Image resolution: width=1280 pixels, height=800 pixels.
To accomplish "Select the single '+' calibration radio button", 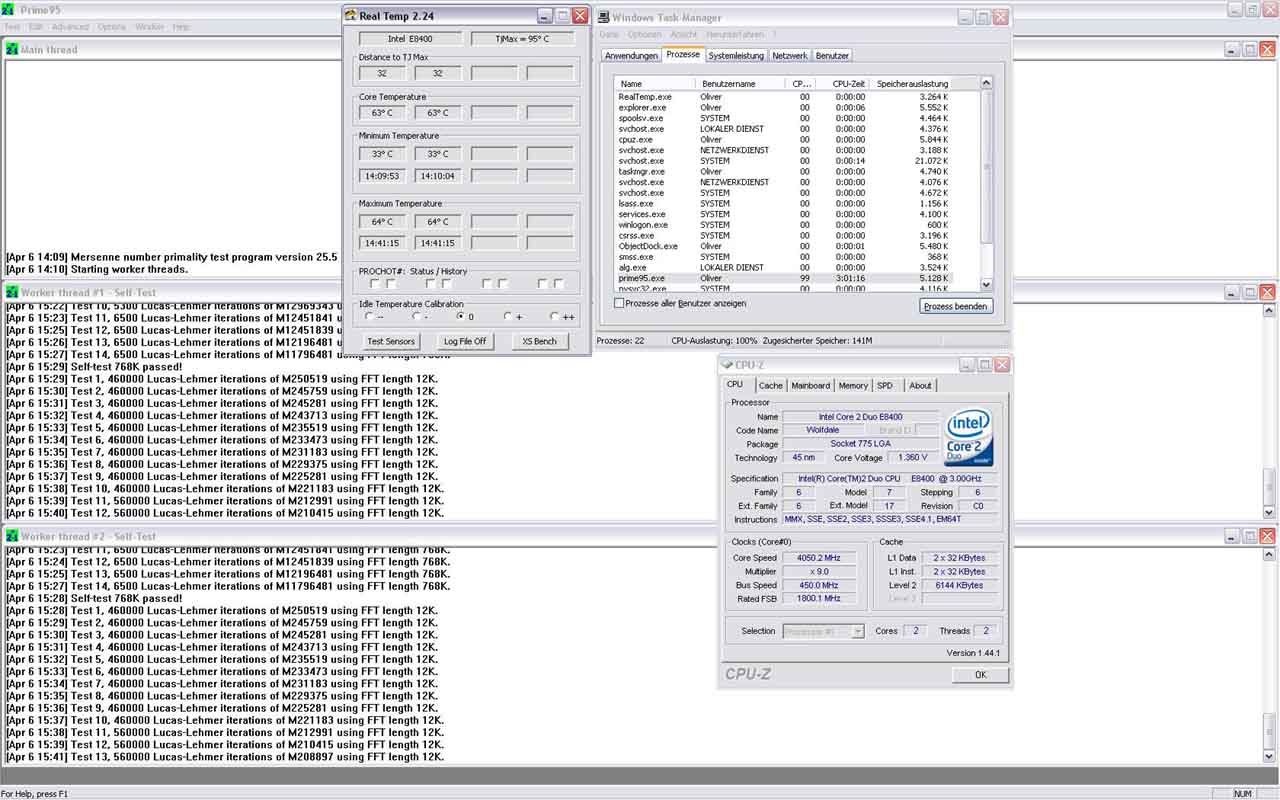I will (x=508, y=316).
